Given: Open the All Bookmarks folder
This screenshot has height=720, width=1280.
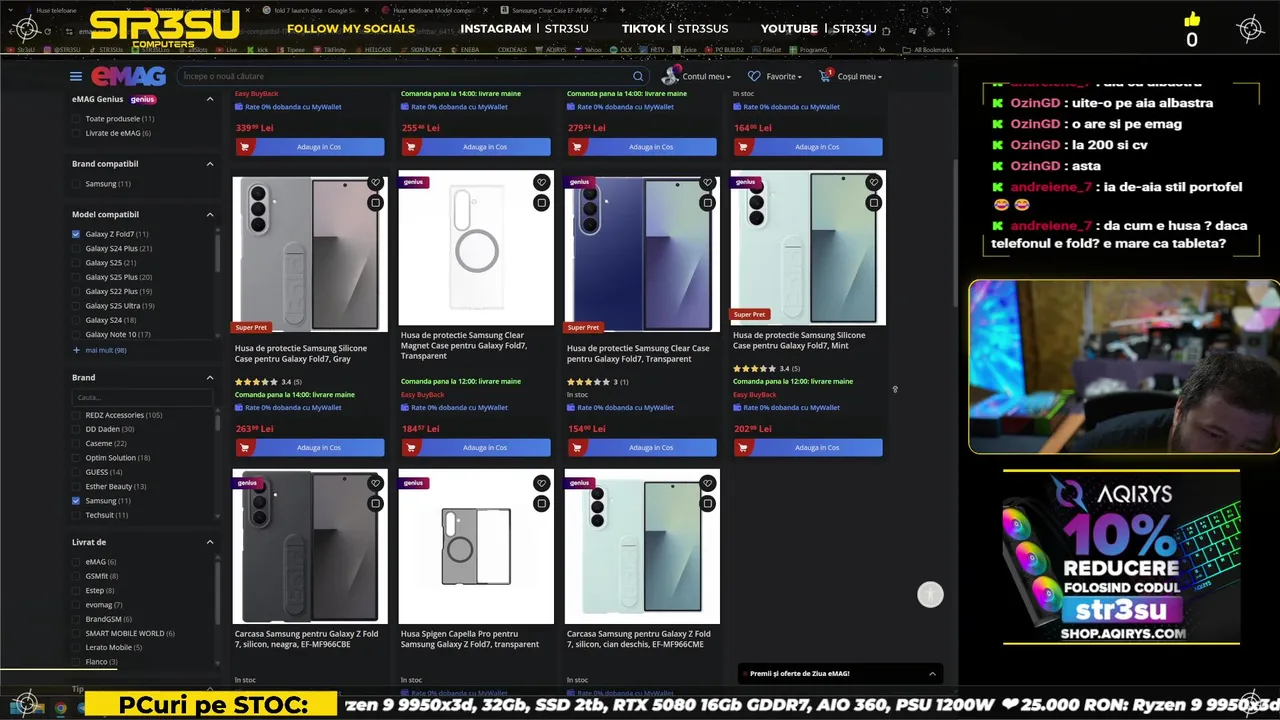Looking at the screenshot, I should click(927, 49).
